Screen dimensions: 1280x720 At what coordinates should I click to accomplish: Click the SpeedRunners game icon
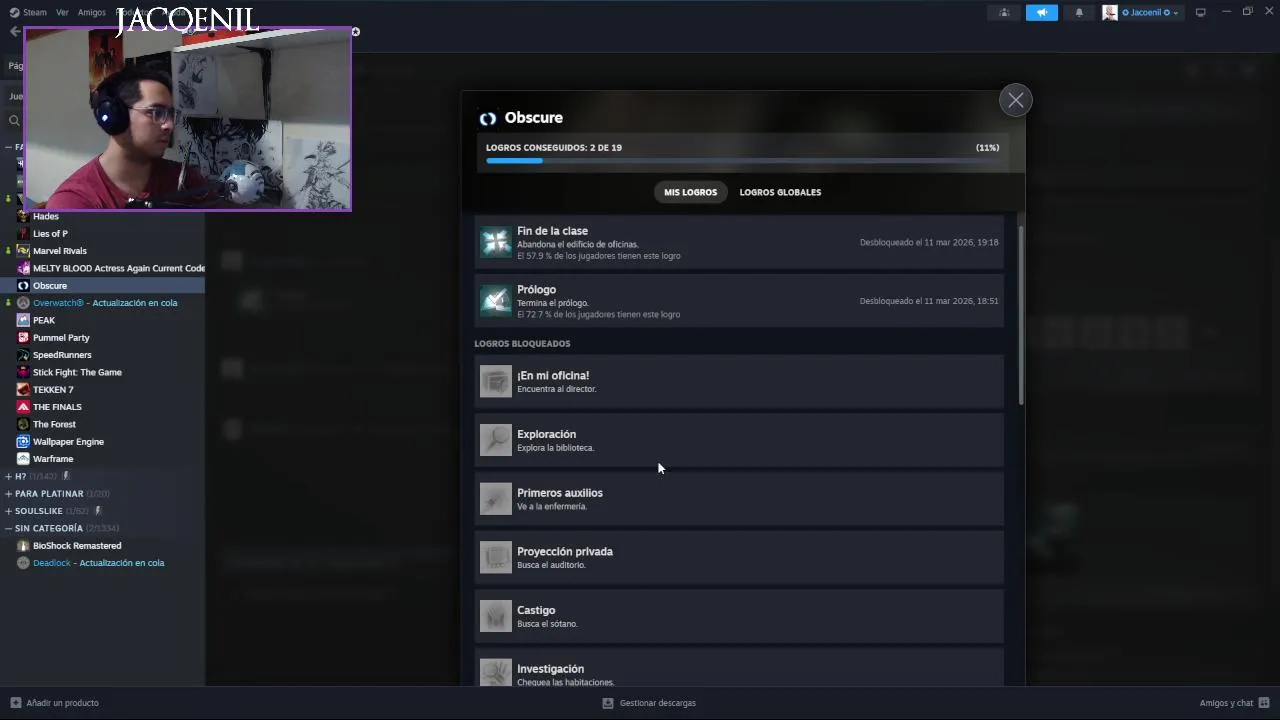tap(23, 355)
